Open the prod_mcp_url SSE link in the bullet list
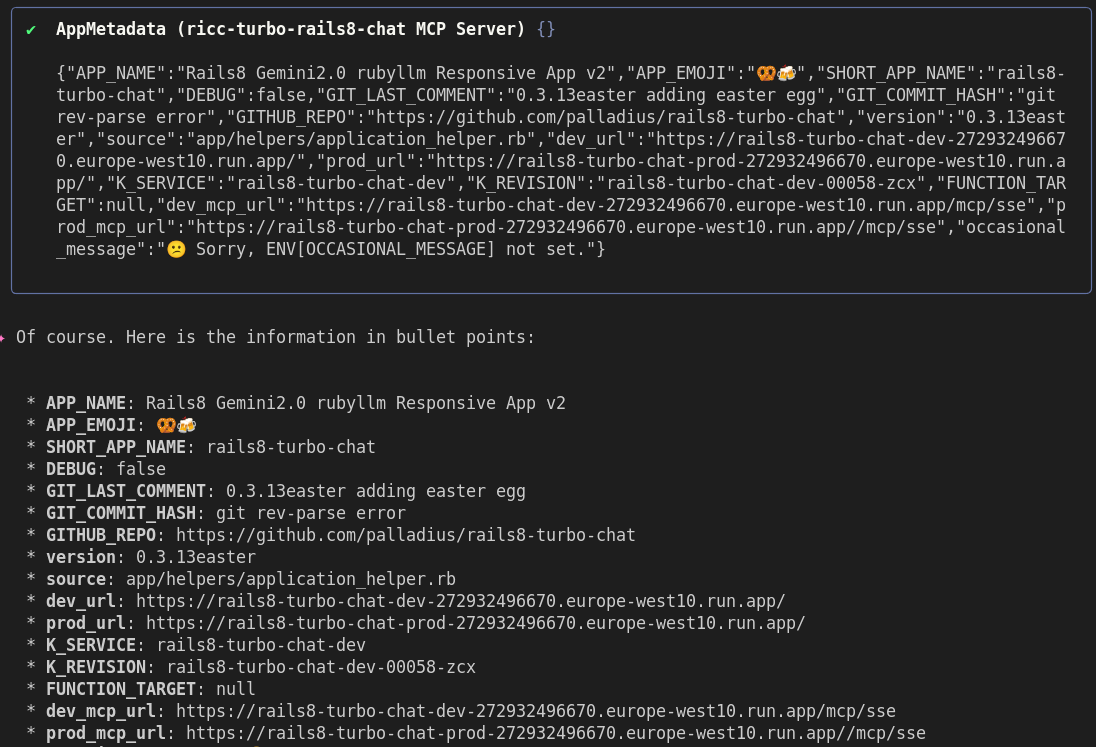The height and width of the screenshot is (747, 1096). pos(555,733)
